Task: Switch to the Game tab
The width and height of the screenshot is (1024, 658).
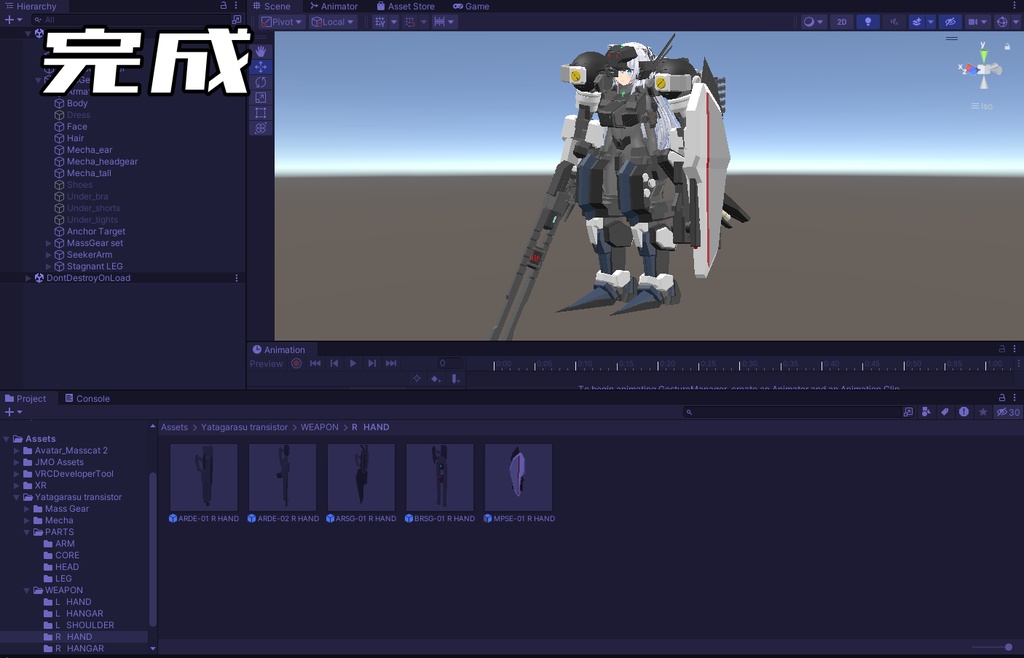Action: coord(471,6)
